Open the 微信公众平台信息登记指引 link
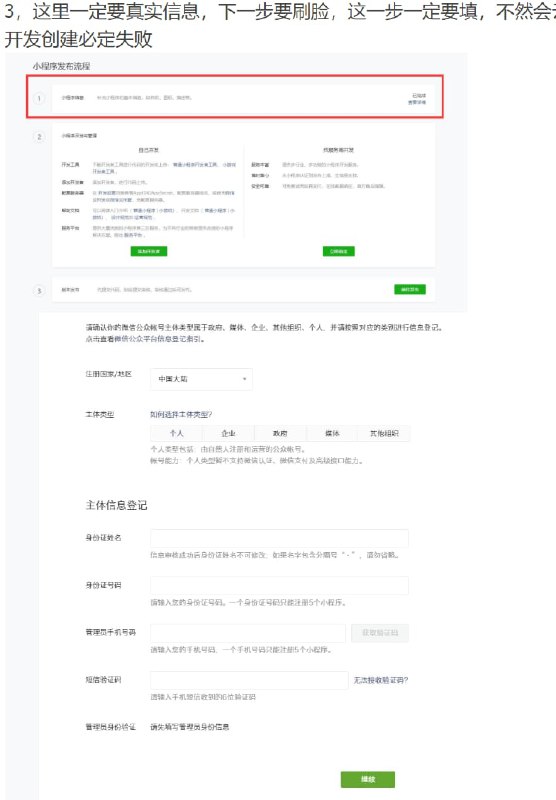This screenshot has height=800, width=556. coord(160,339)
